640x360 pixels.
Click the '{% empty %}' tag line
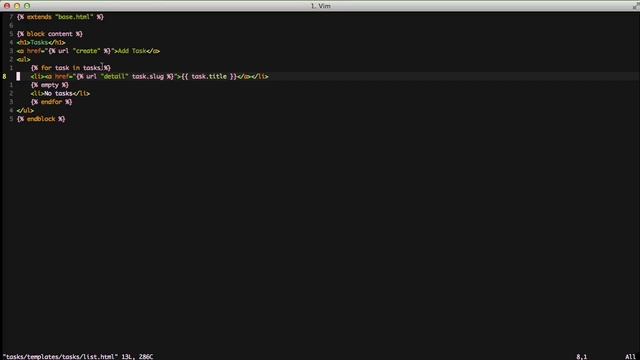click(x=50, y=85)
